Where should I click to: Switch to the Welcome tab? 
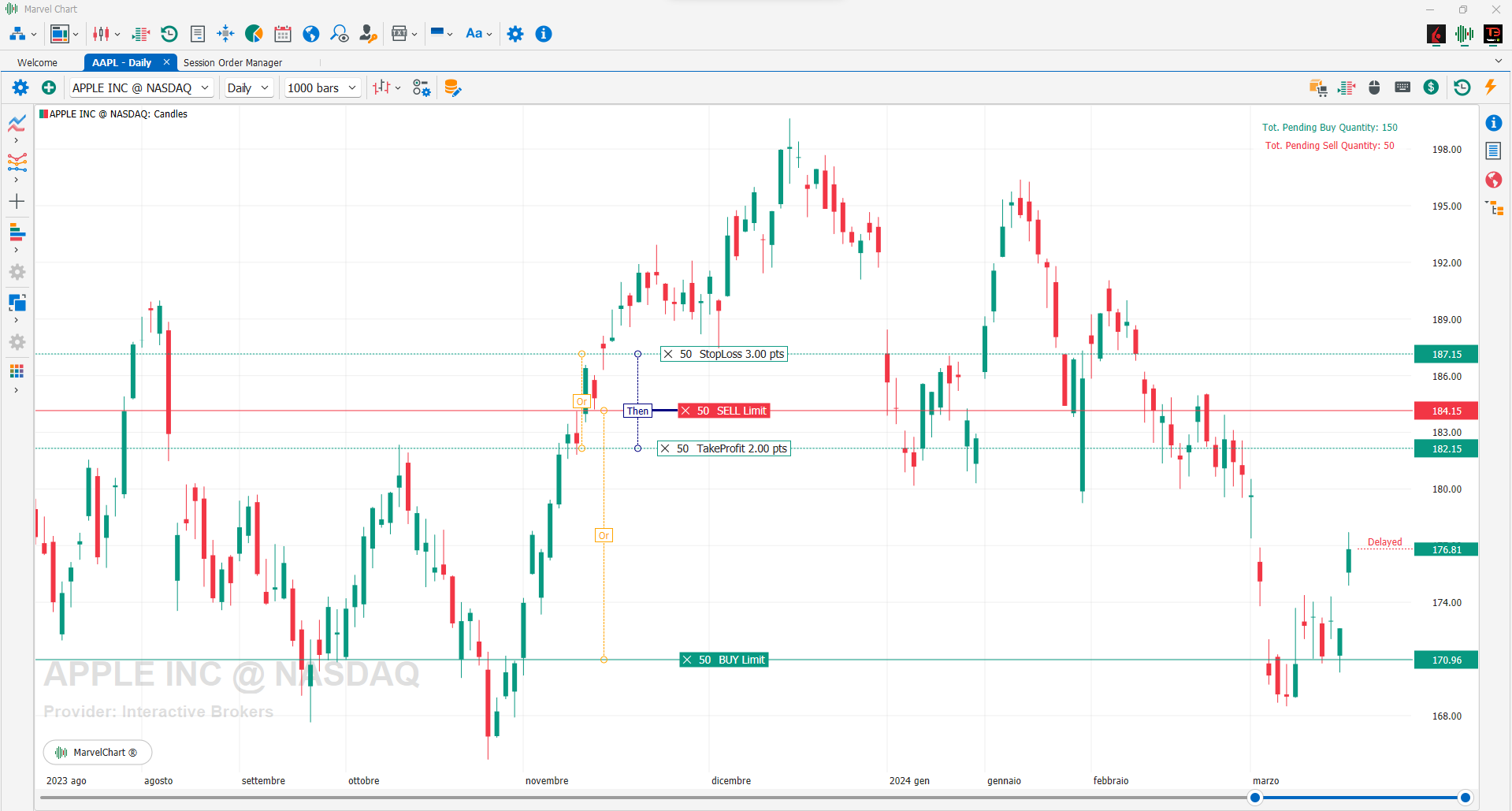coord(37,62)
